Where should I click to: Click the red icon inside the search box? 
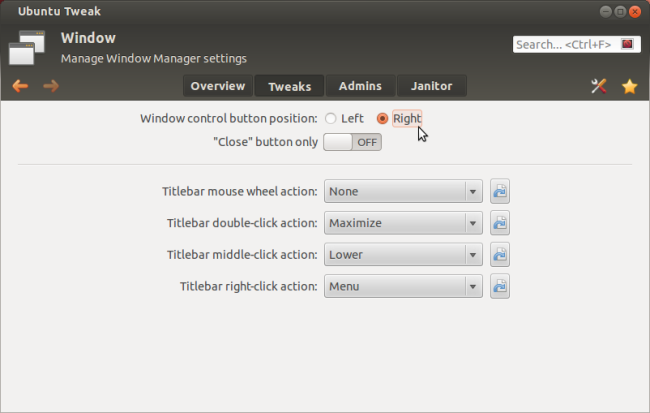[627, 44]
